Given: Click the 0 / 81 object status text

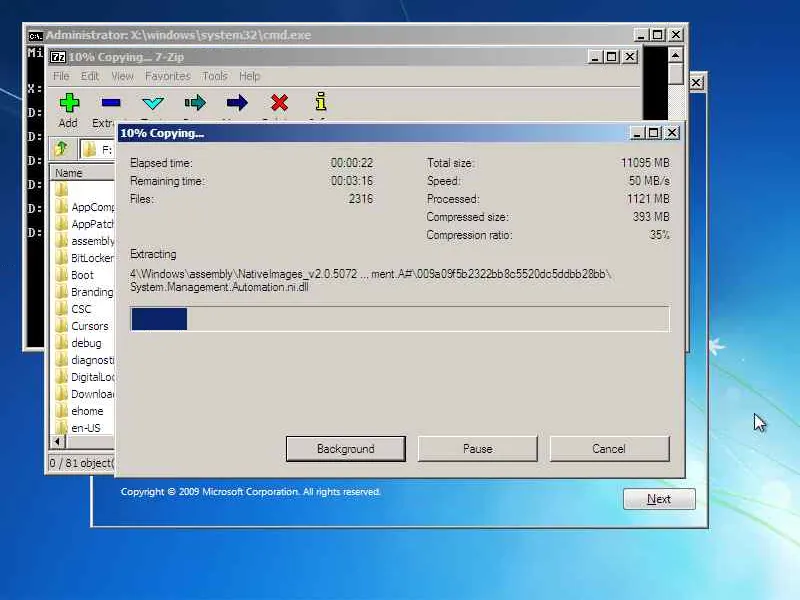Looking at the screenshot, I should tap(81, 463).
